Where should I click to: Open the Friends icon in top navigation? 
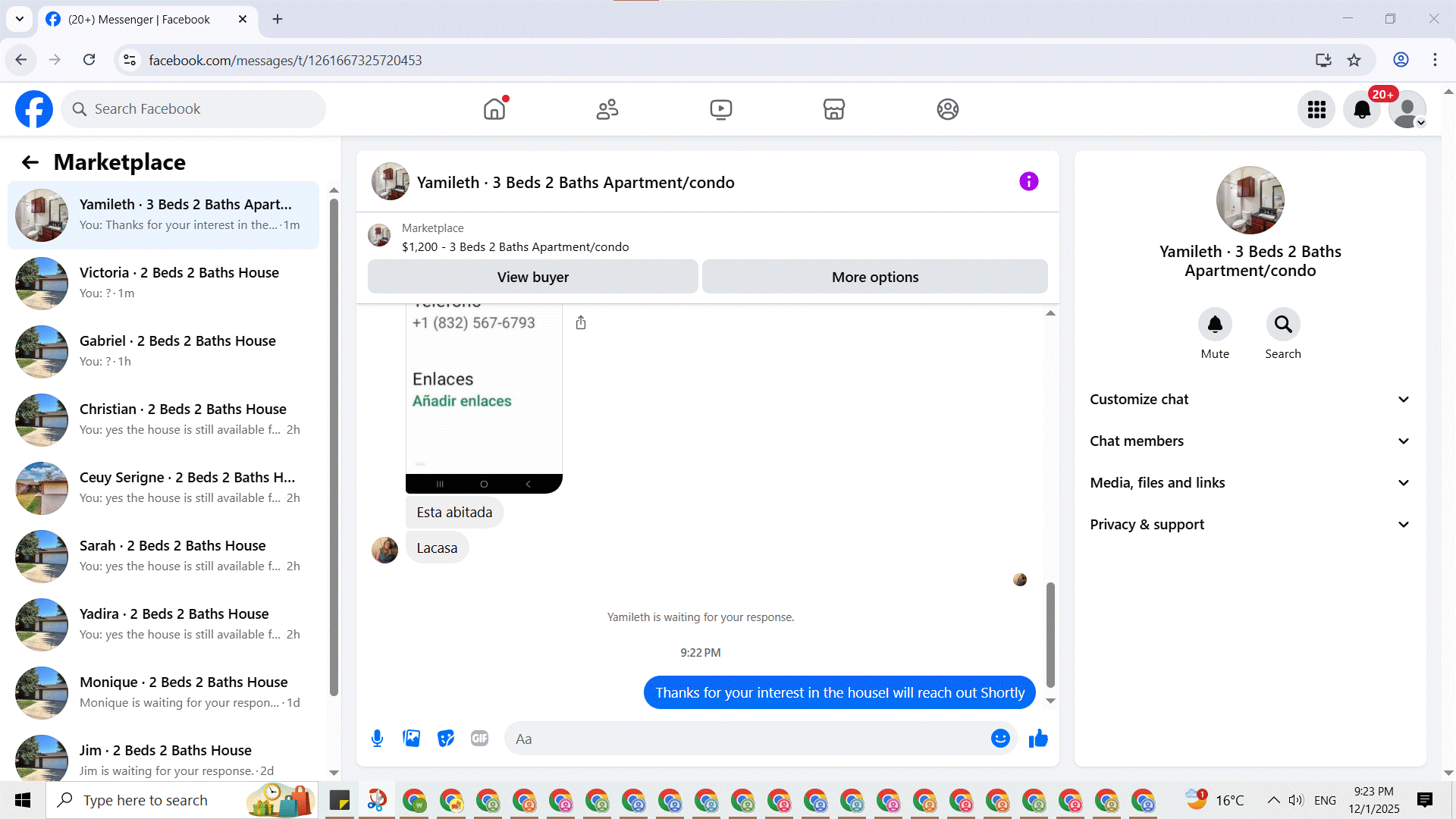click(607, 109)
